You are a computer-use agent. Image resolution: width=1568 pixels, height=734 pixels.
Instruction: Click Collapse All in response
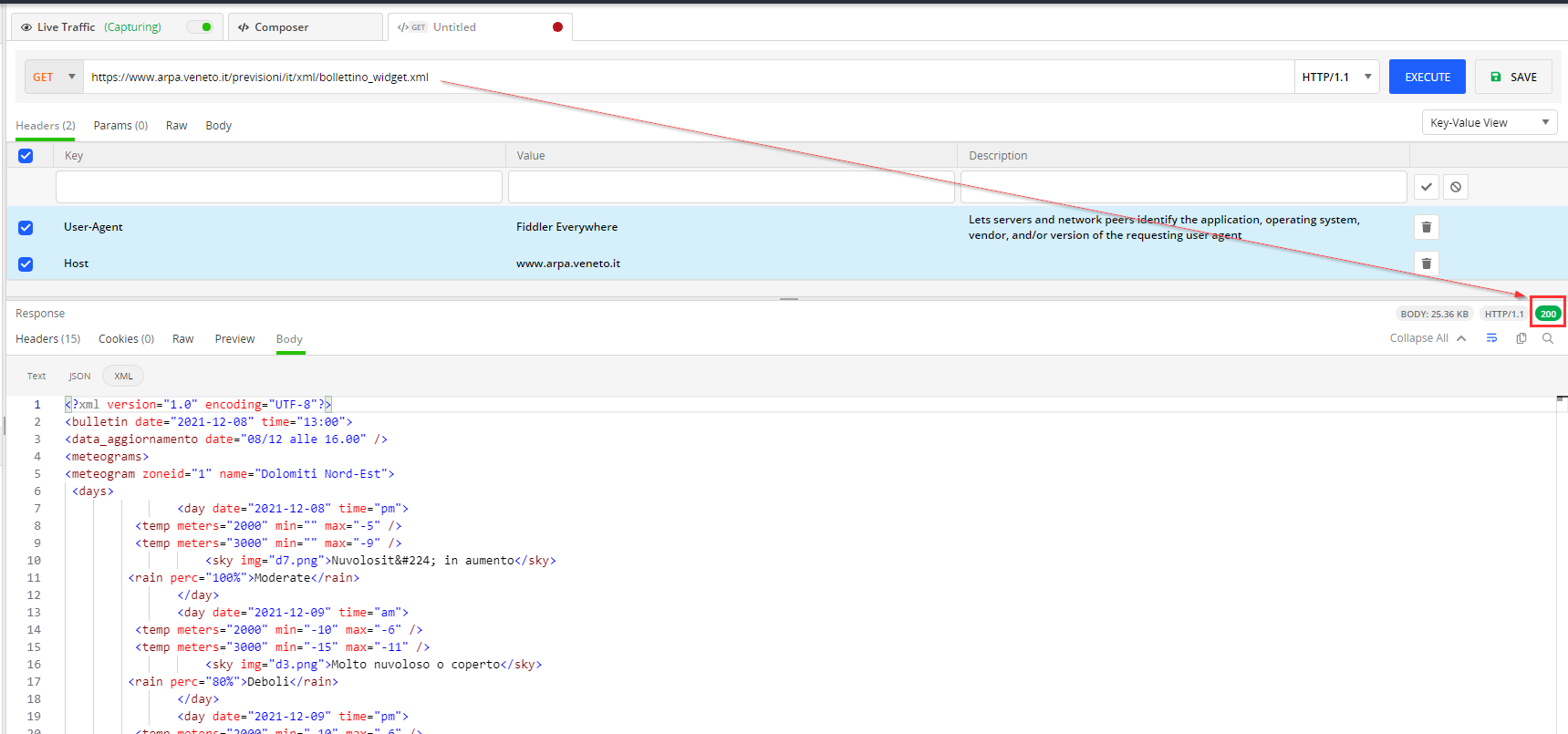(1428, 338)
